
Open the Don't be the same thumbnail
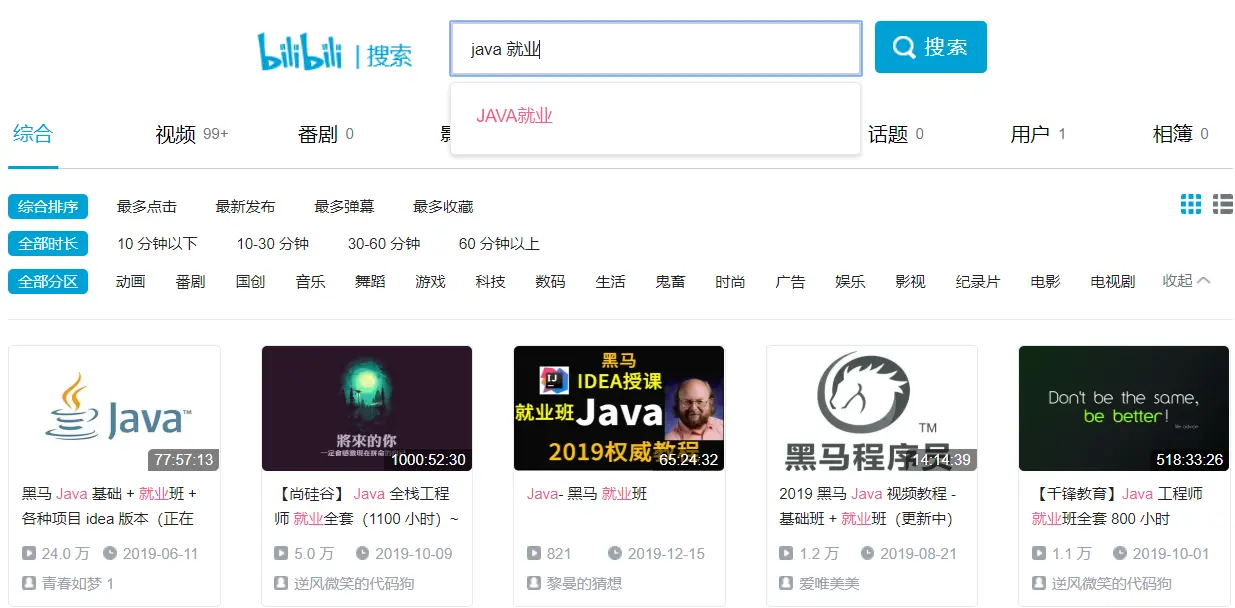pos(1124,408)
